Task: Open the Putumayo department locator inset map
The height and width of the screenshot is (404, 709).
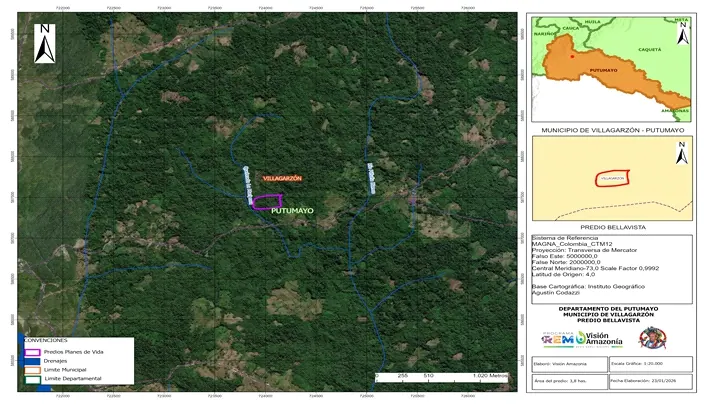Action: point(611,69)
